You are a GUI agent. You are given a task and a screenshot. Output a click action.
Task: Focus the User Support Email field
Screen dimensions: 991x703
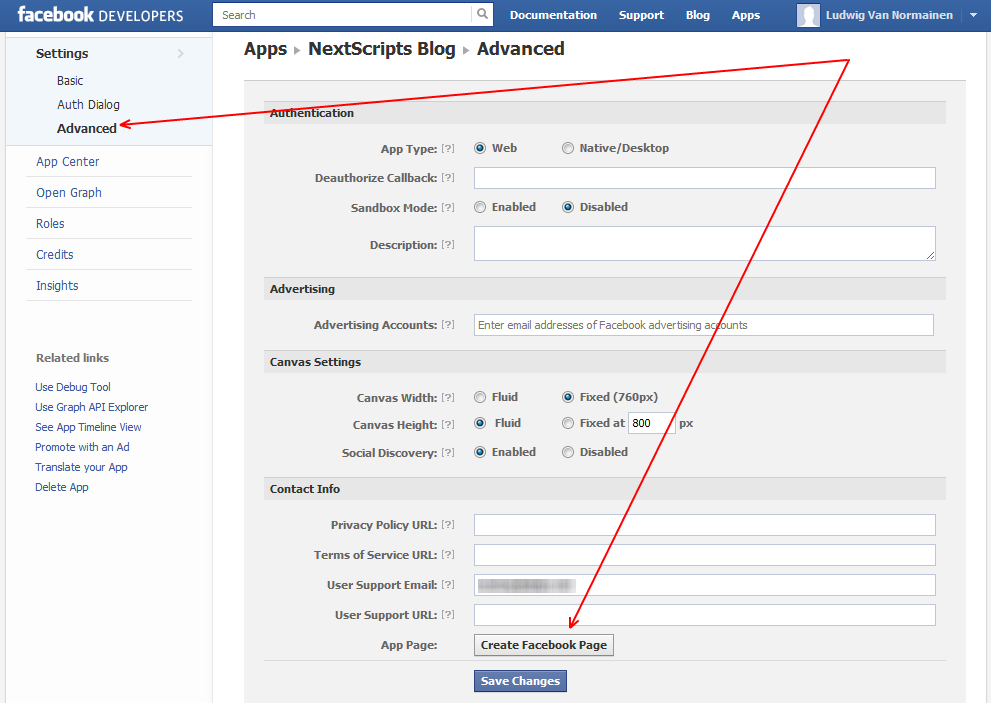point(705,585)
